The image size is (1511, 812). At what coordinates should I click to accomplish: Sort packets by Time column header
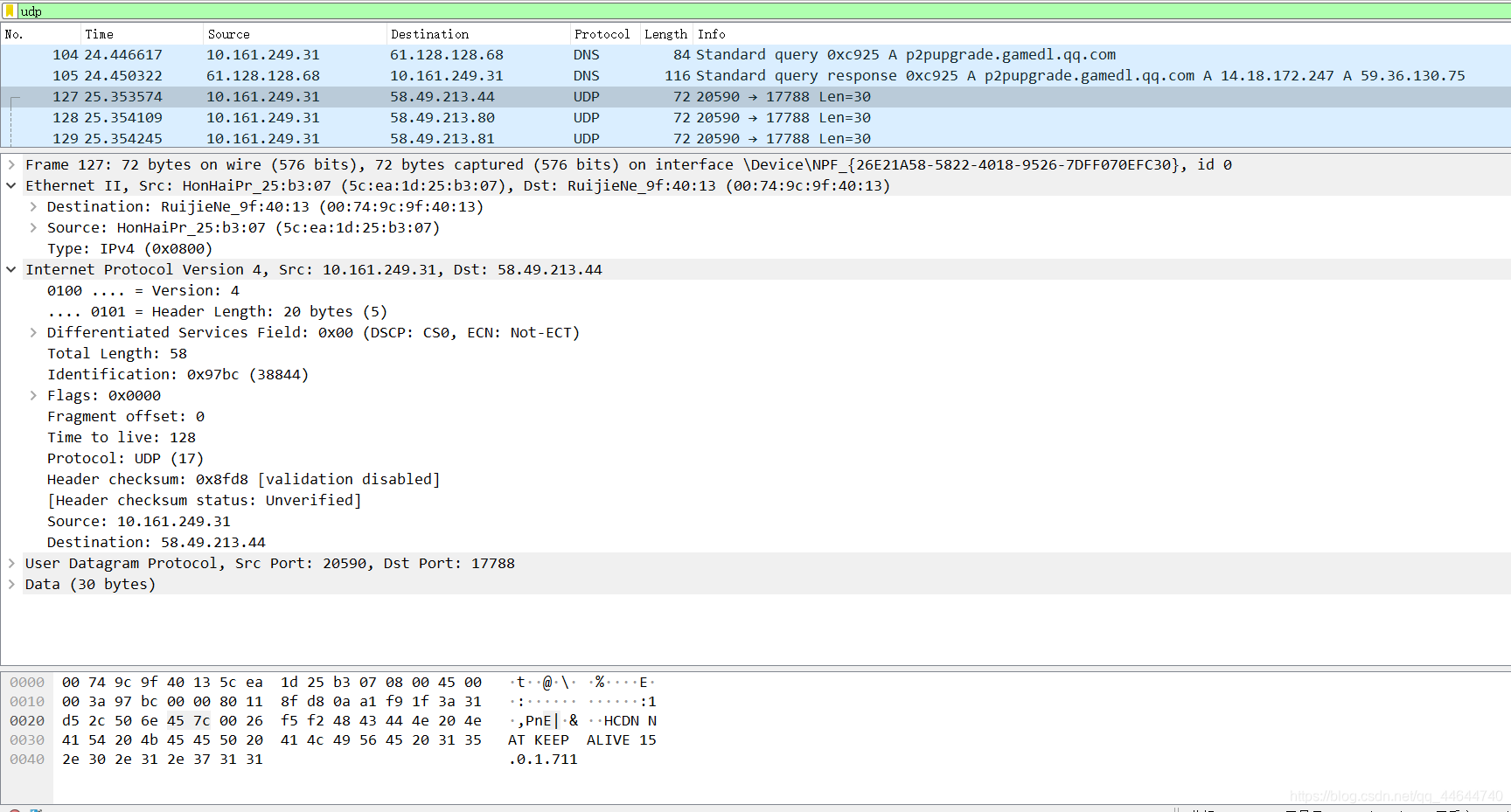point(142,34)
